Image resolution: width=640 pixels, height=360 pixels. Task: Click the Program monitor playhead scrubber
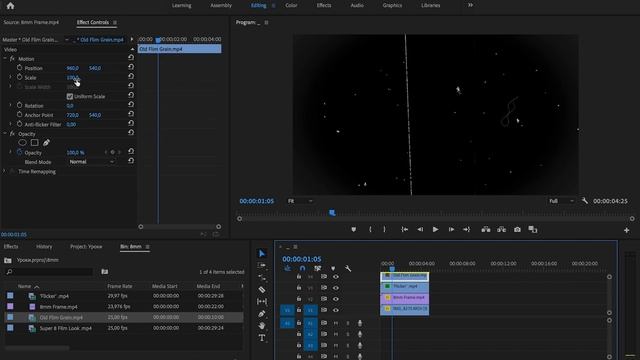click(x=332, y=213)
